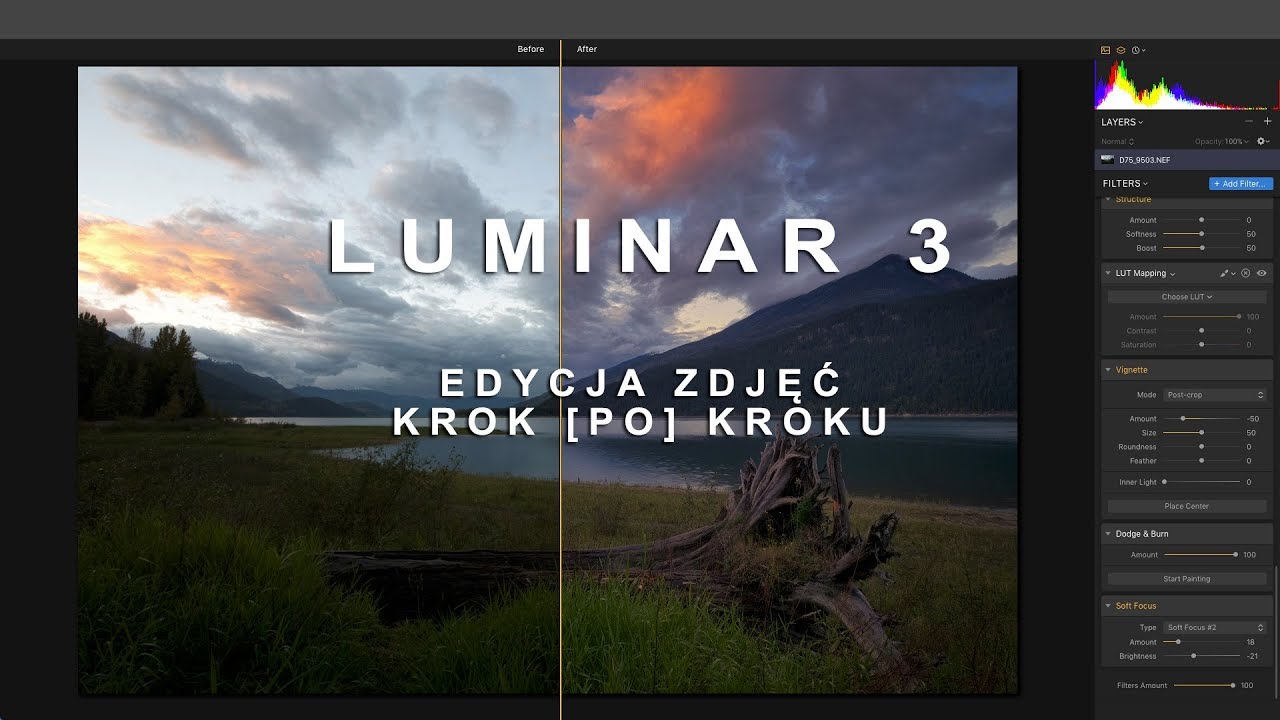Click the Place Center button
Screen dimensions: 1280x720
pos(1187,506)
